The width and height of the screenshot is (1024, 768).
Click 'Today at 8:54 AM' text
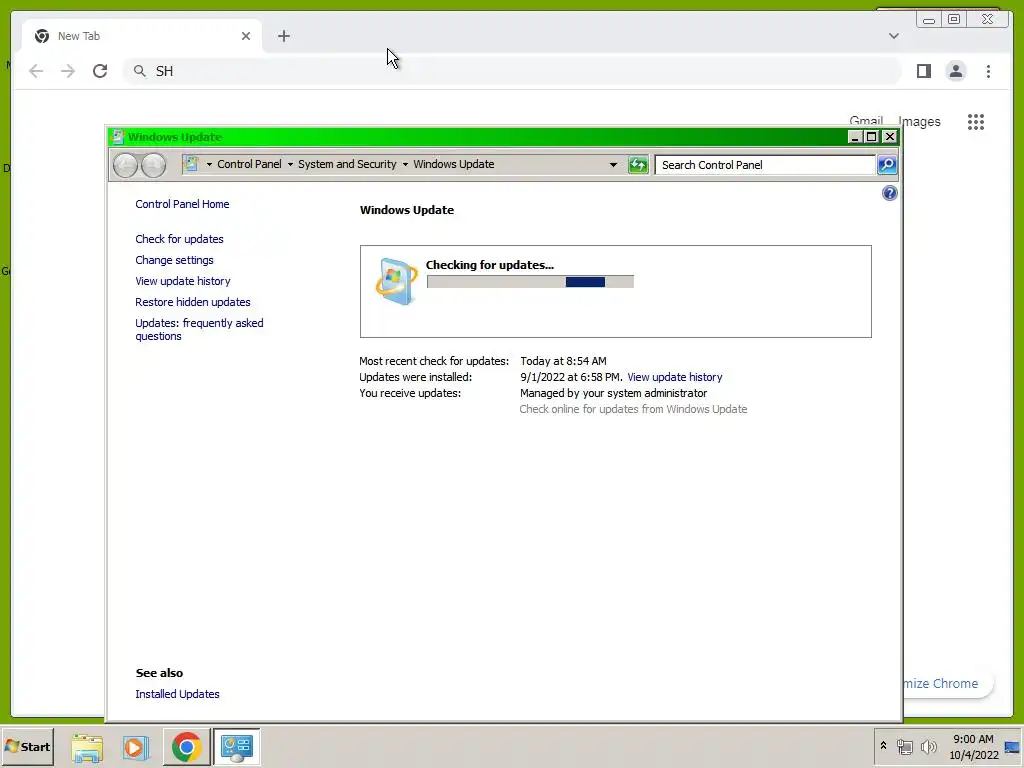click(x=564, y=361)
